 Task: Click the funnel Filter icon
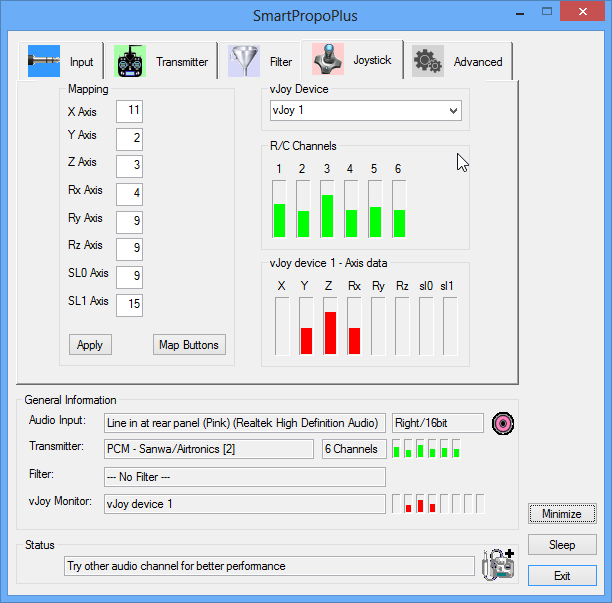[x=244, y=61]
